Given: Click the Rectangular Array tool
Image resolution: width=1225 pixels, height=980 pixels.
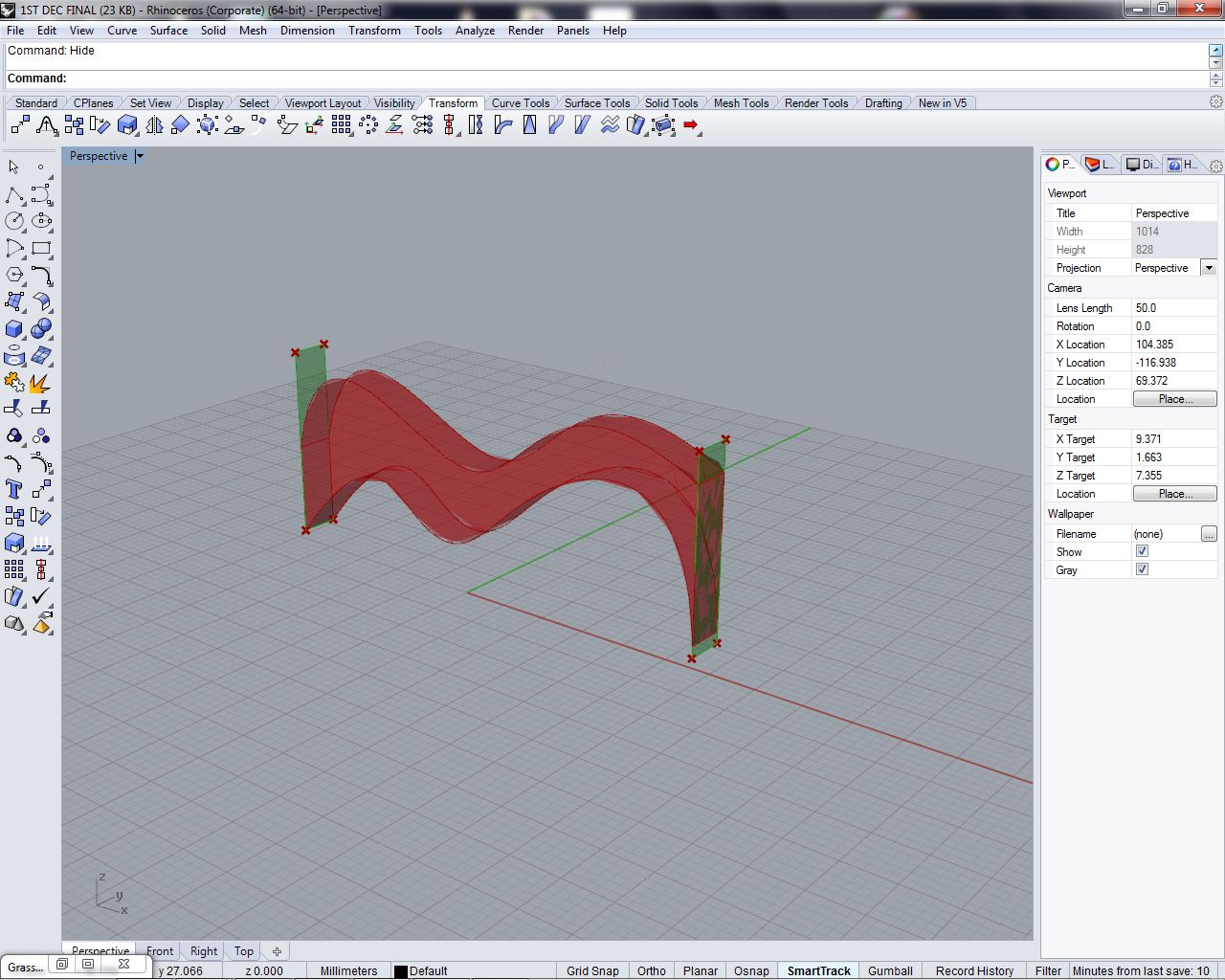Looking at the screenshot, I should [343, 124].
